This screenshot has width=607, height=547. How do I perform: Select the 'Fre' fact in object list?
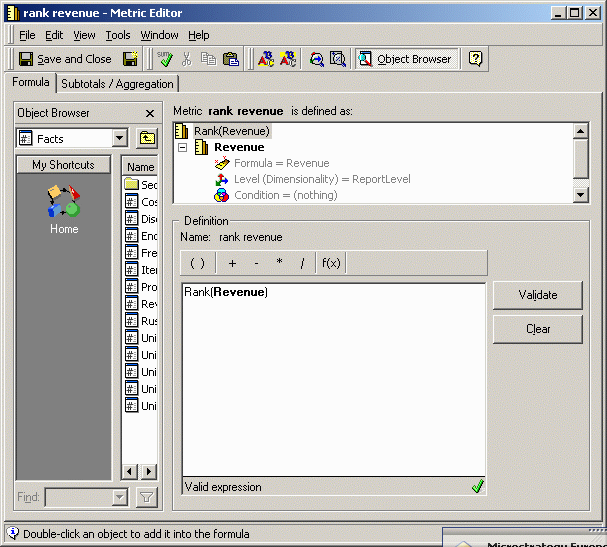(x=141, y=253)
